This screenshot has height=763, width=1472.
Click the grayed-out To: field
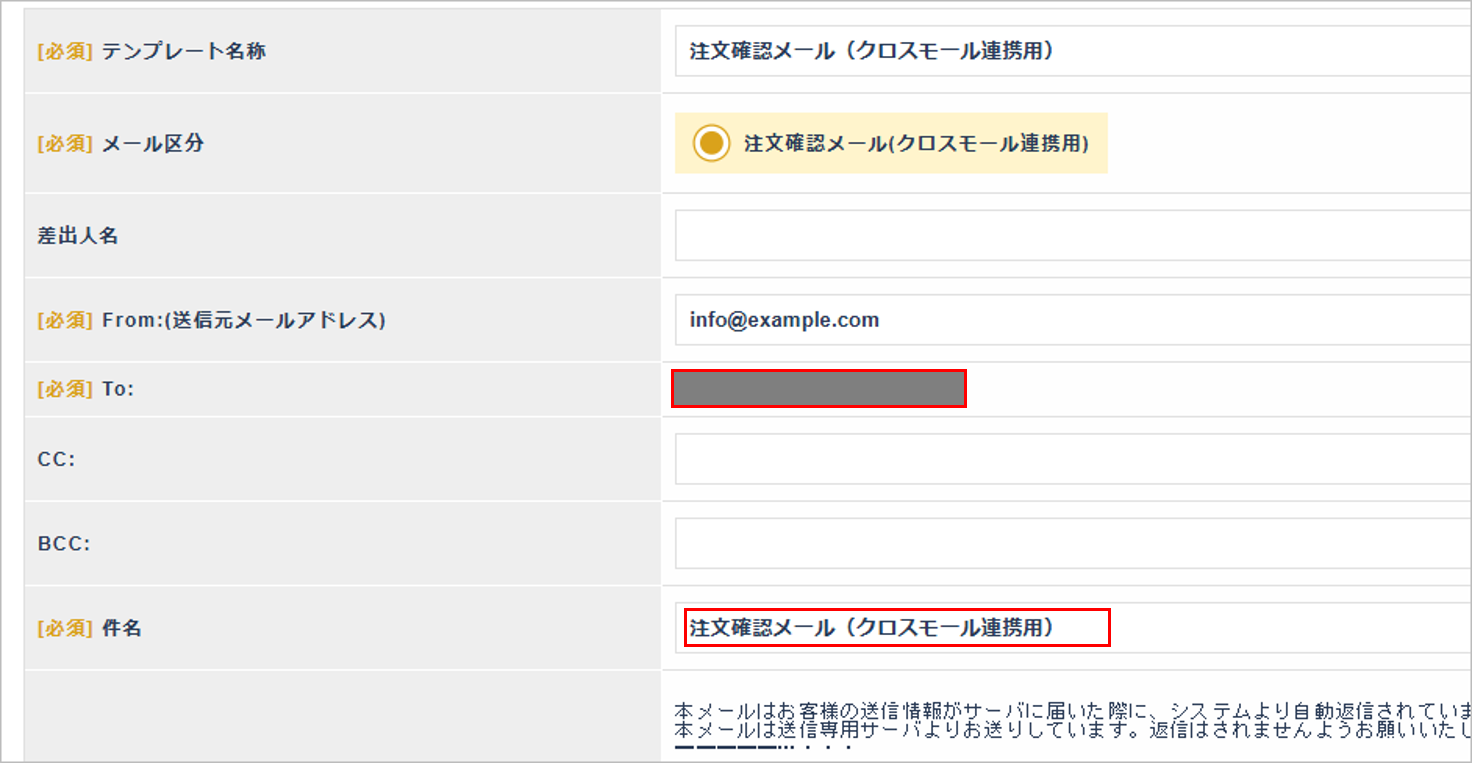818,389
